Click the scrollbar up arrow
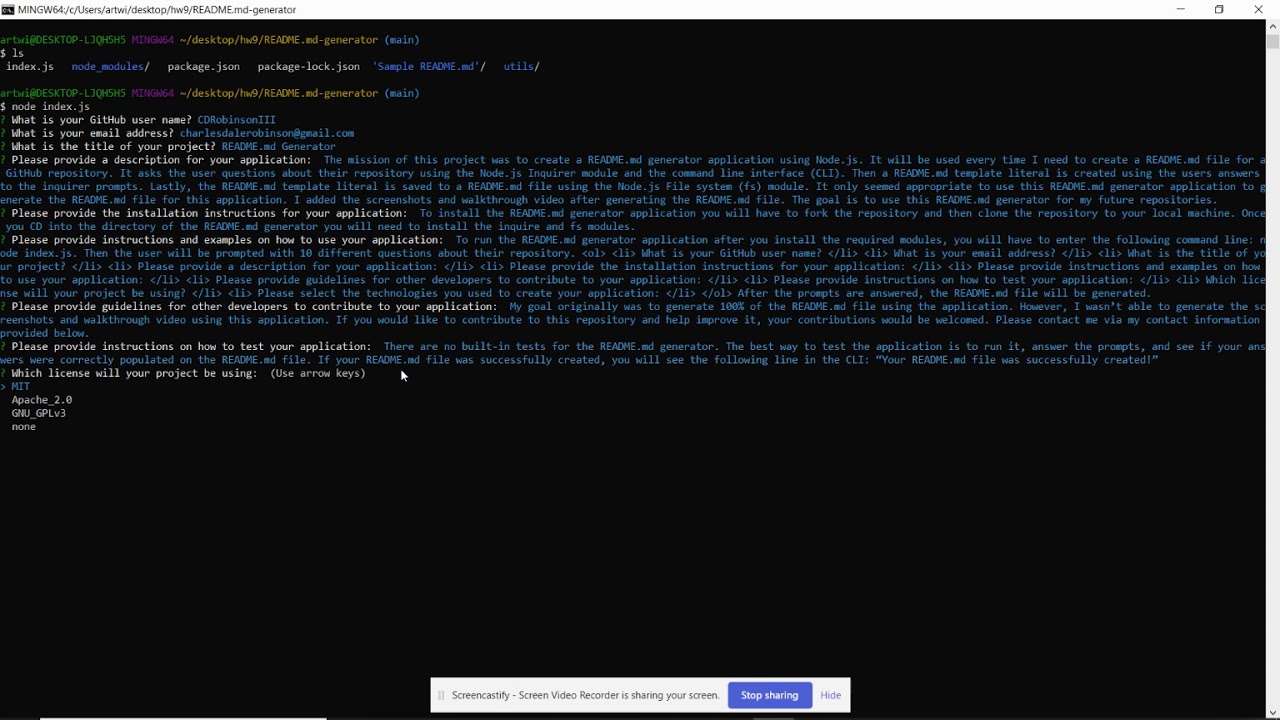 click(1272, 27)
